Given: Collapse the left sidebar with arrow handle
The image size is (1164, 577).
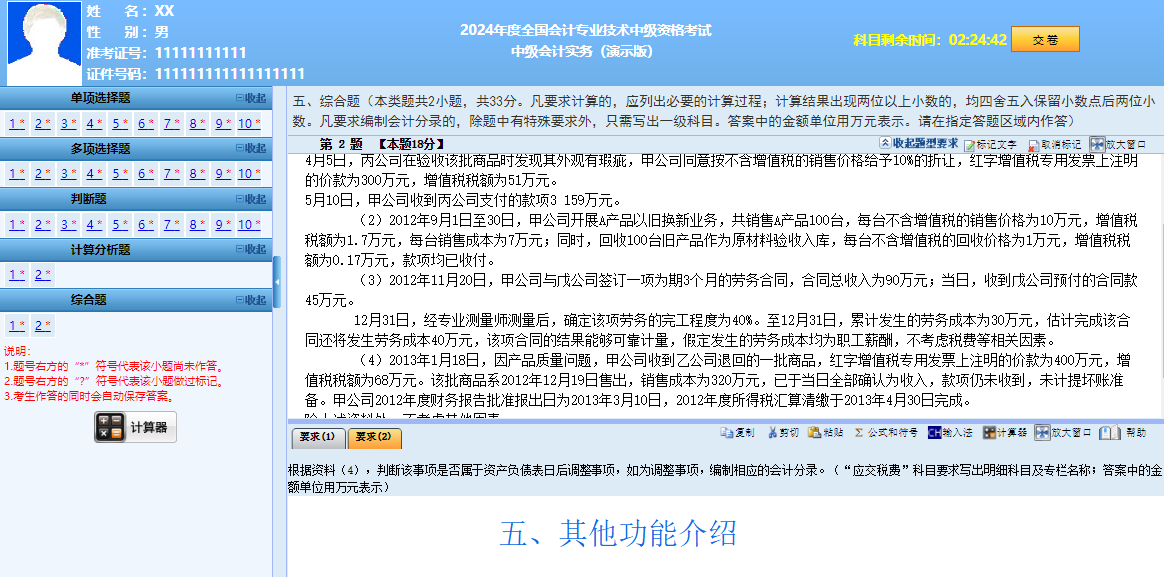Looking at the screenshot, I should [x=277, y=282].
